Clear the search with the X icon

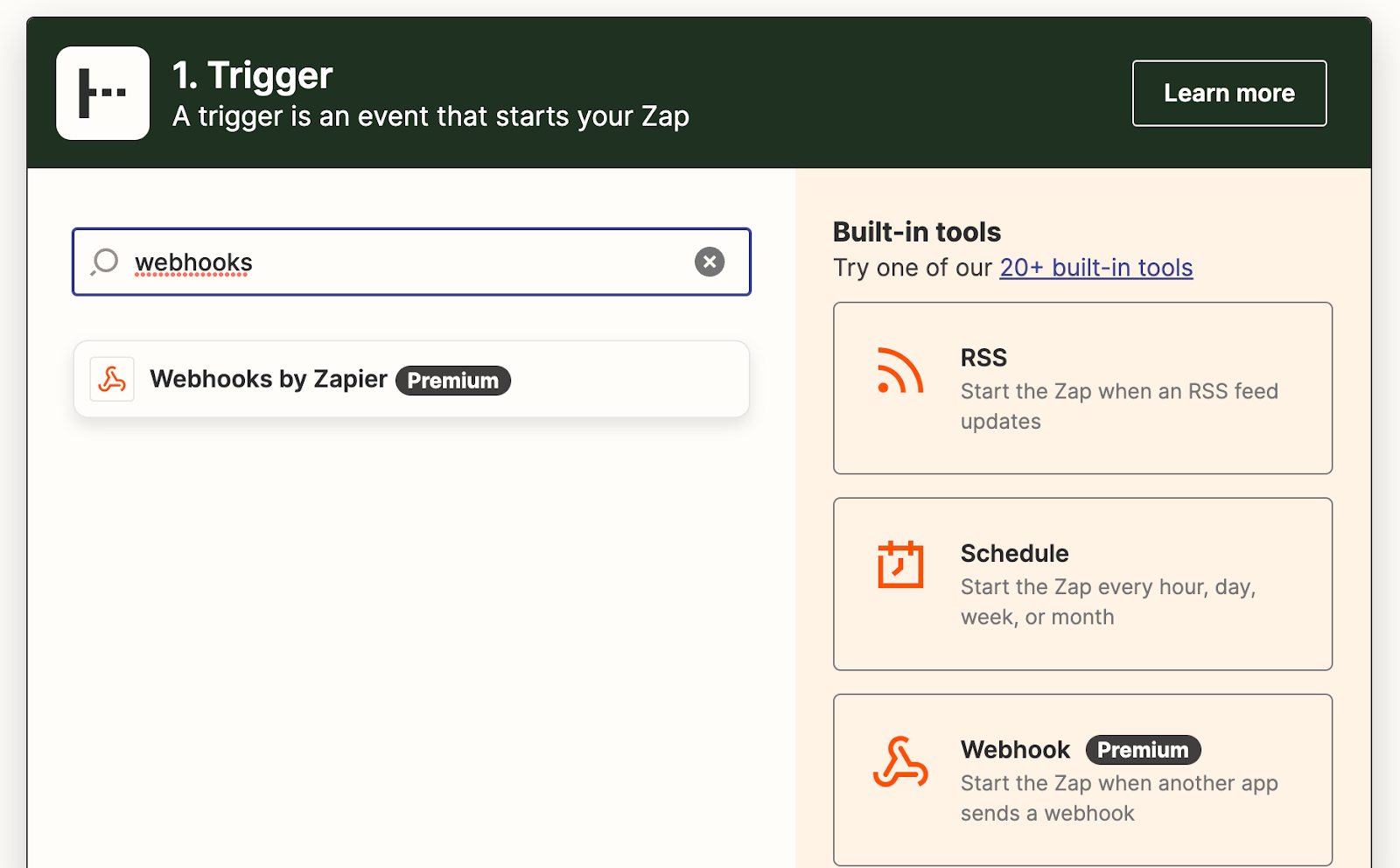pyautogui.click(x=710, y=262)
